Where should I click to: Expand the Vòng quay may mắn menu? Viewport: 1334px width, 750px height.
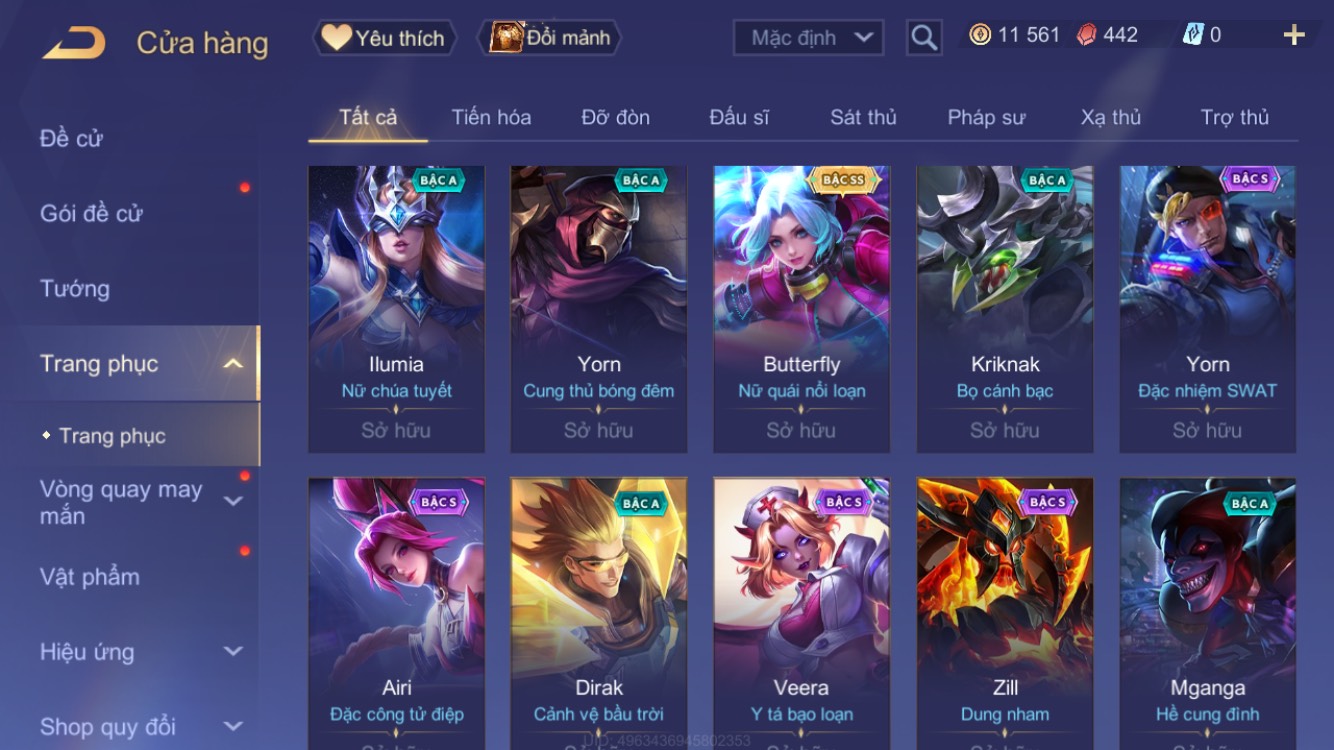pyautogui.click(x=233, y=501)
